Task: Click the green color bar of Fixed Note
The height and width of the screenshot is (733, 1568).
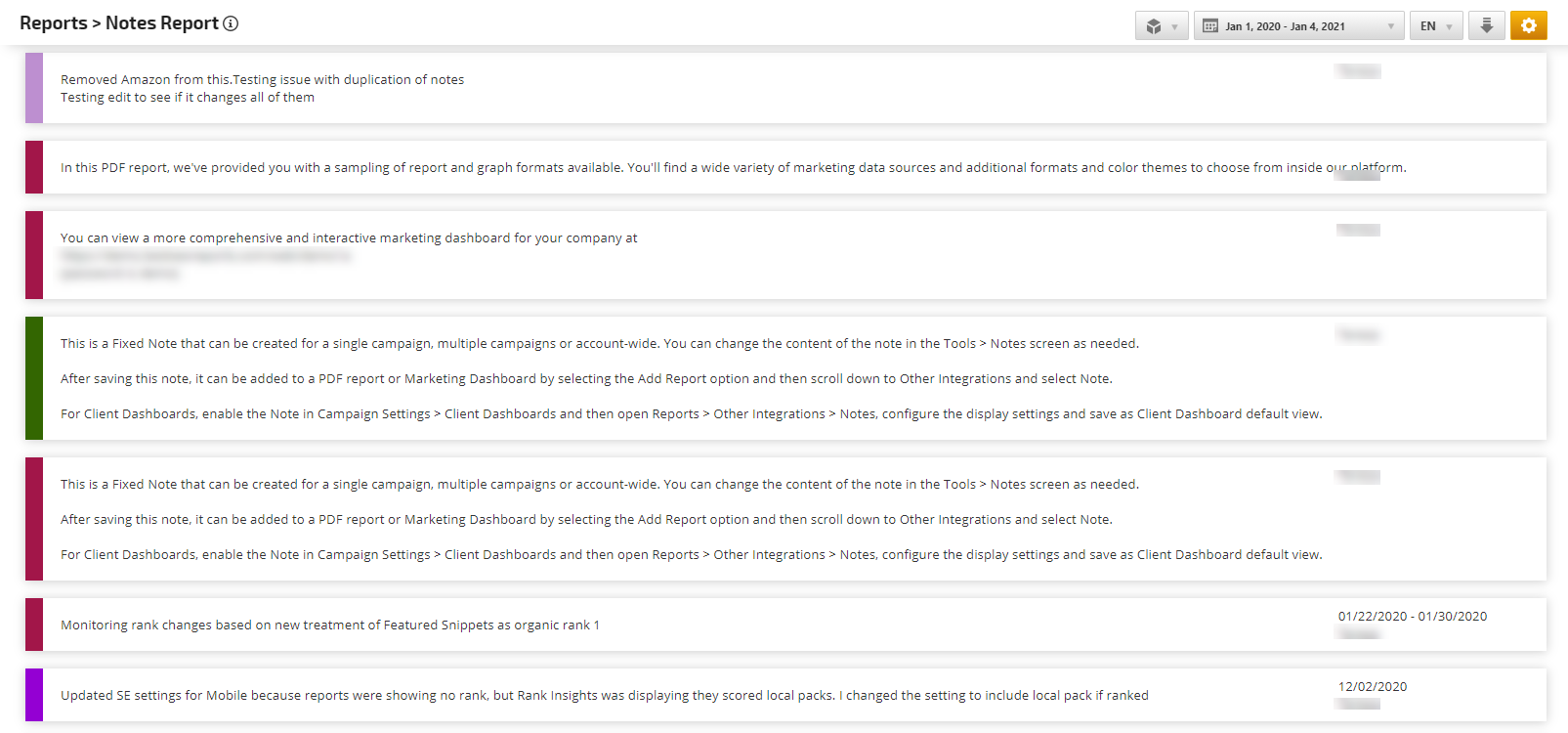Action: (x=34, y=378)
